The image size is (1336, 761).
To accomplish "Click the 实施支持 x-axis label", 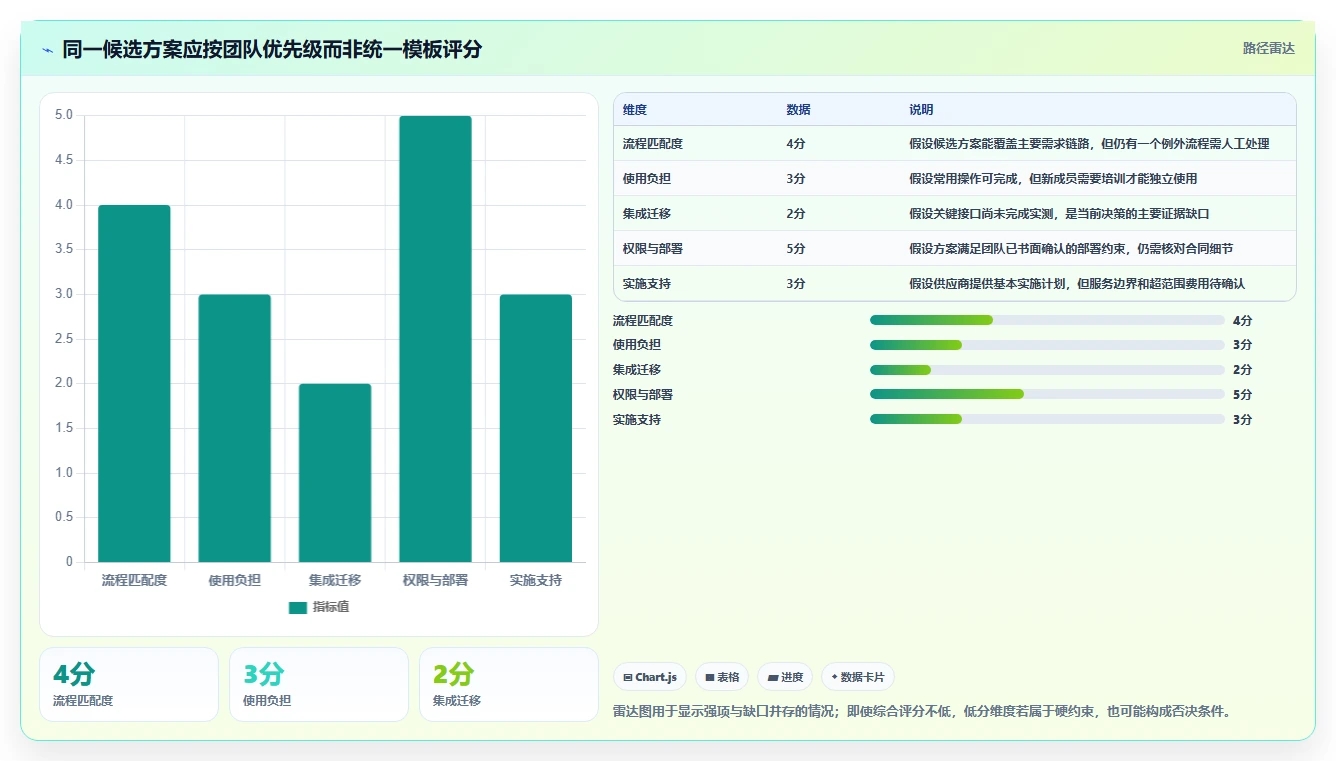I will (536, 580).
